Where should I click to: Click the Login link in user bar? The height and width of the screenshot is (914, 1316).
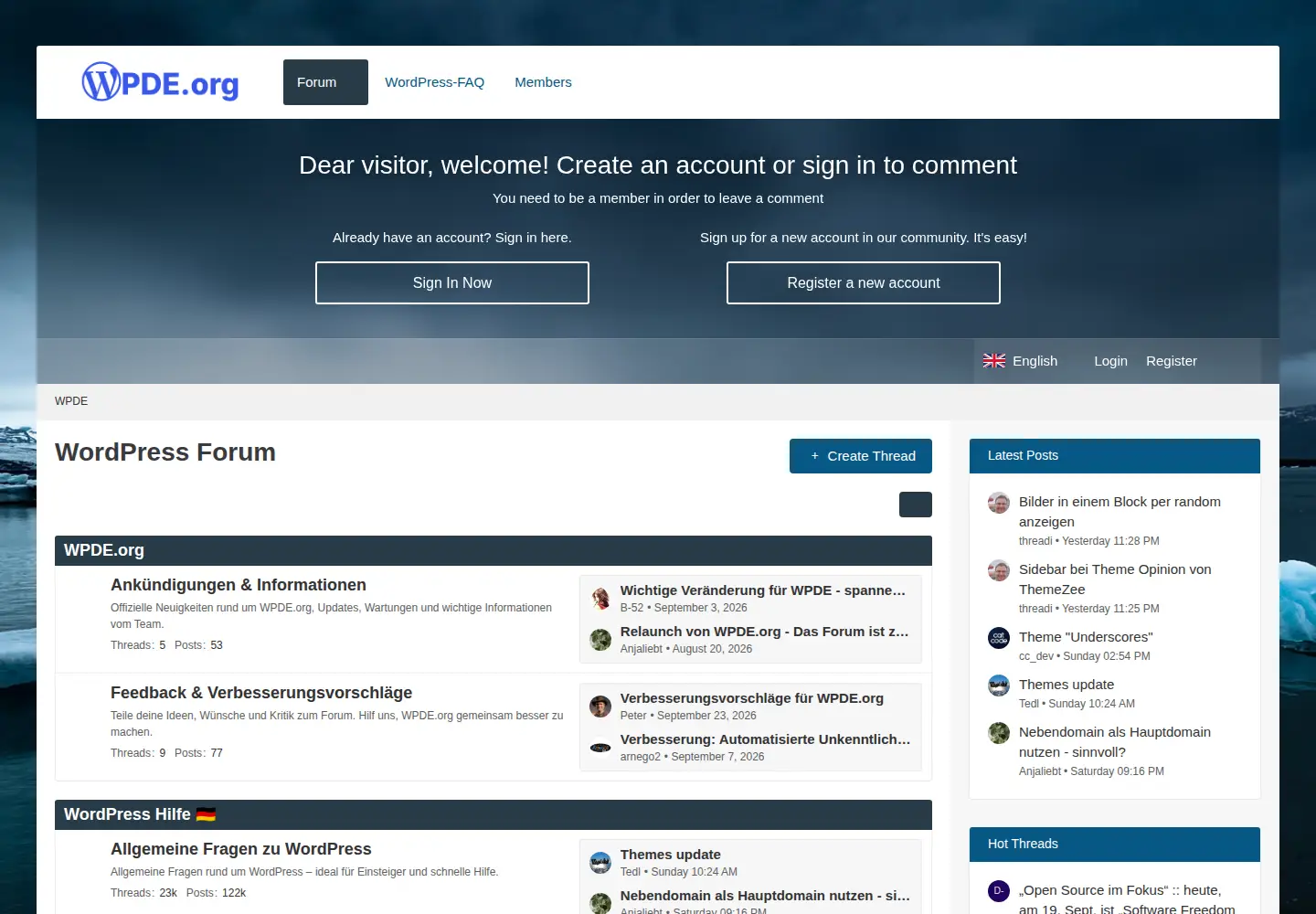click(1110, 361)
